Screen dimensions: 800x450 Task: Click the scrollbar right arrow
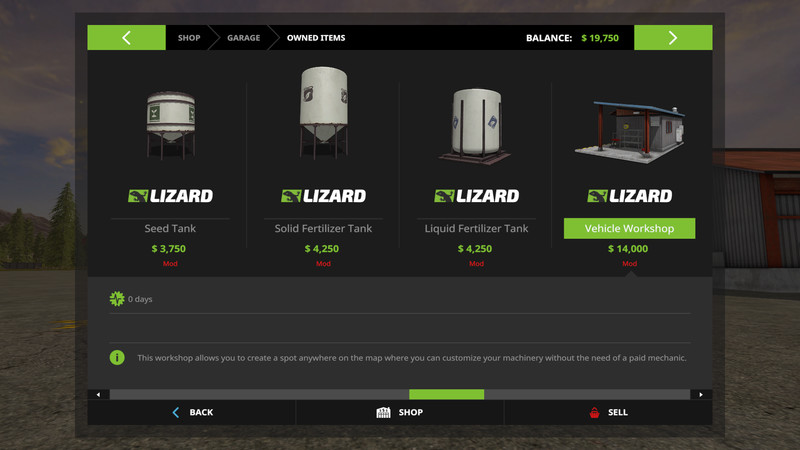click(x=701, y=394)
